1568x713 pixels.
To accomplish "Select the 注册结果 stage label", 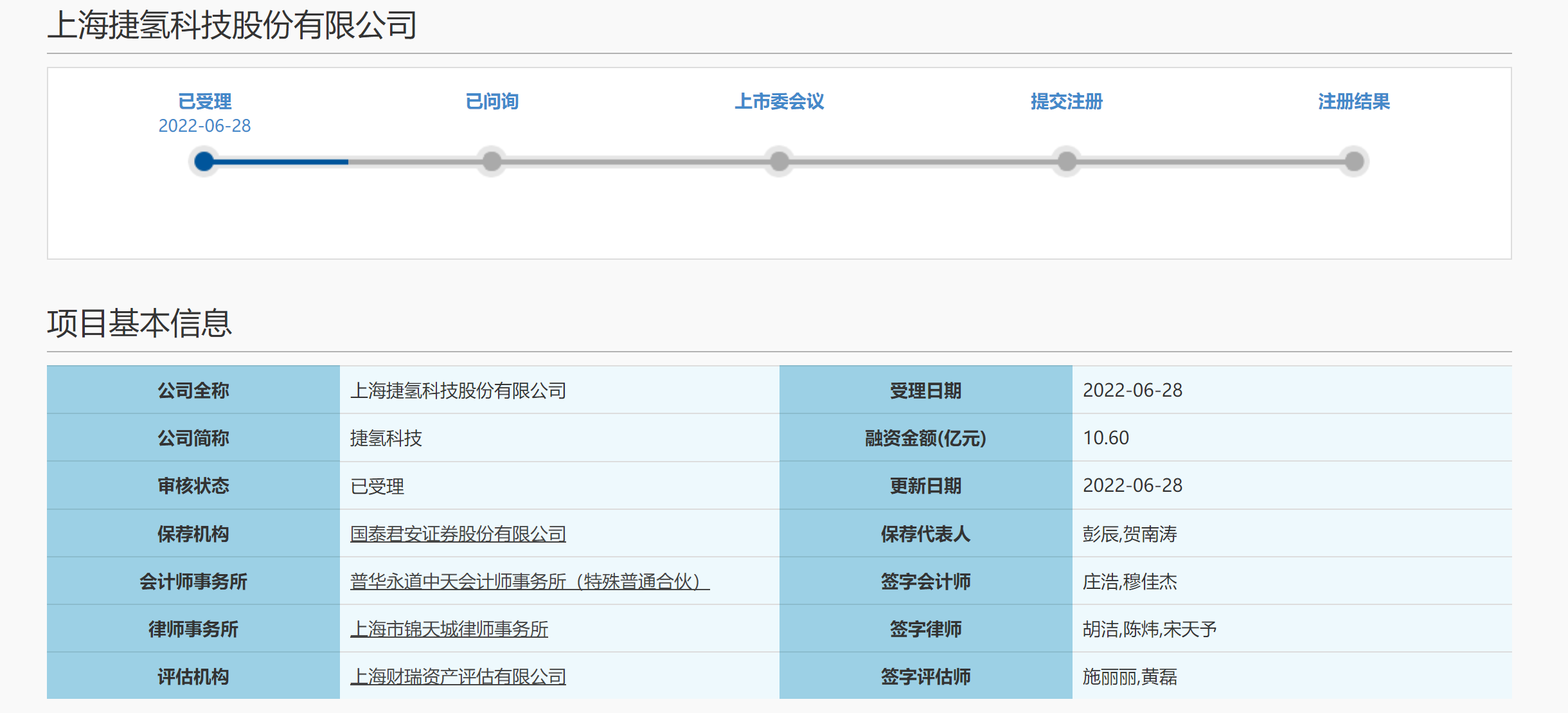I will (x=1354, y=102).
